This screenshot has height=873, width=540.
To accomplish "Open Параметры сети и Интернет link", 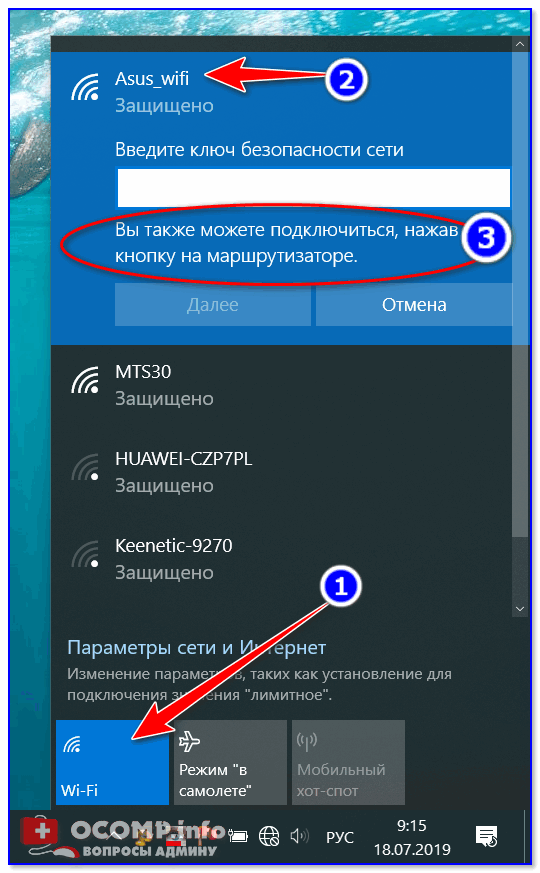I will (x=197, y=648).
